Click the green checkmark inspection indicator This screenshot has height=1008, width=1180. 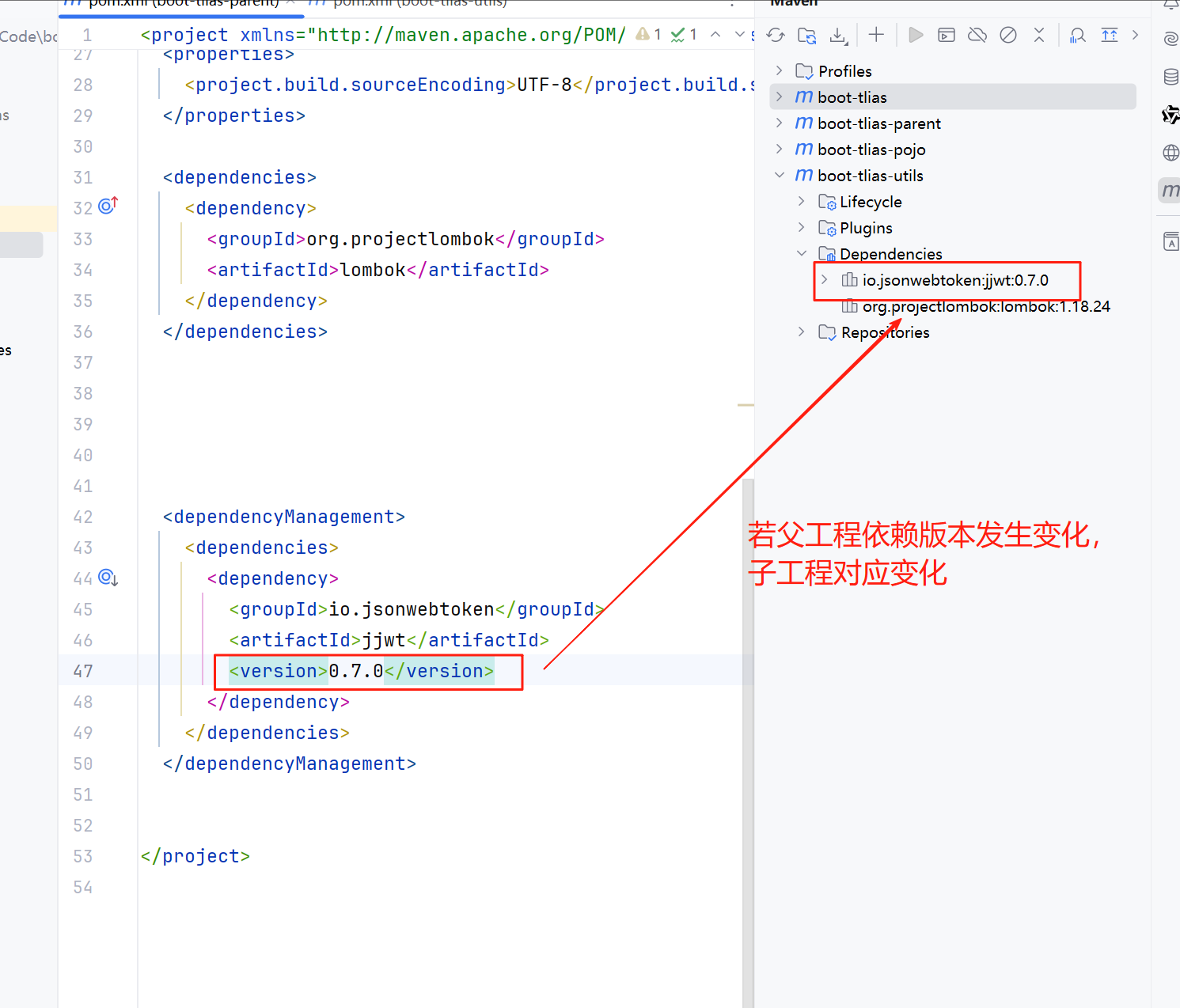[684, 34]
